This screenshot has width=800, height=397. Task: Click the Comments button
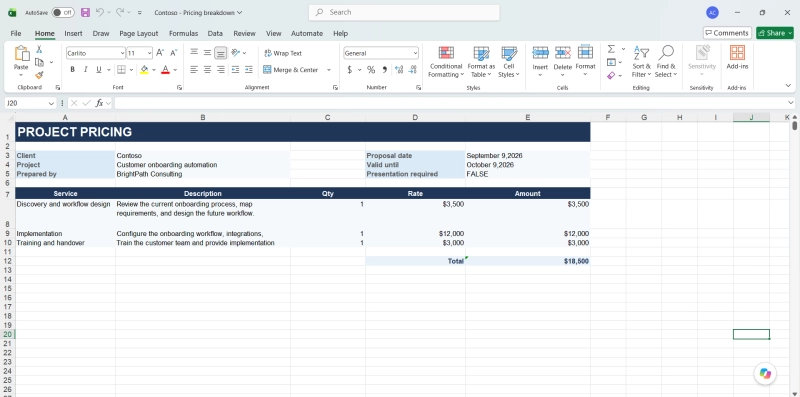[x=727, y=33]
